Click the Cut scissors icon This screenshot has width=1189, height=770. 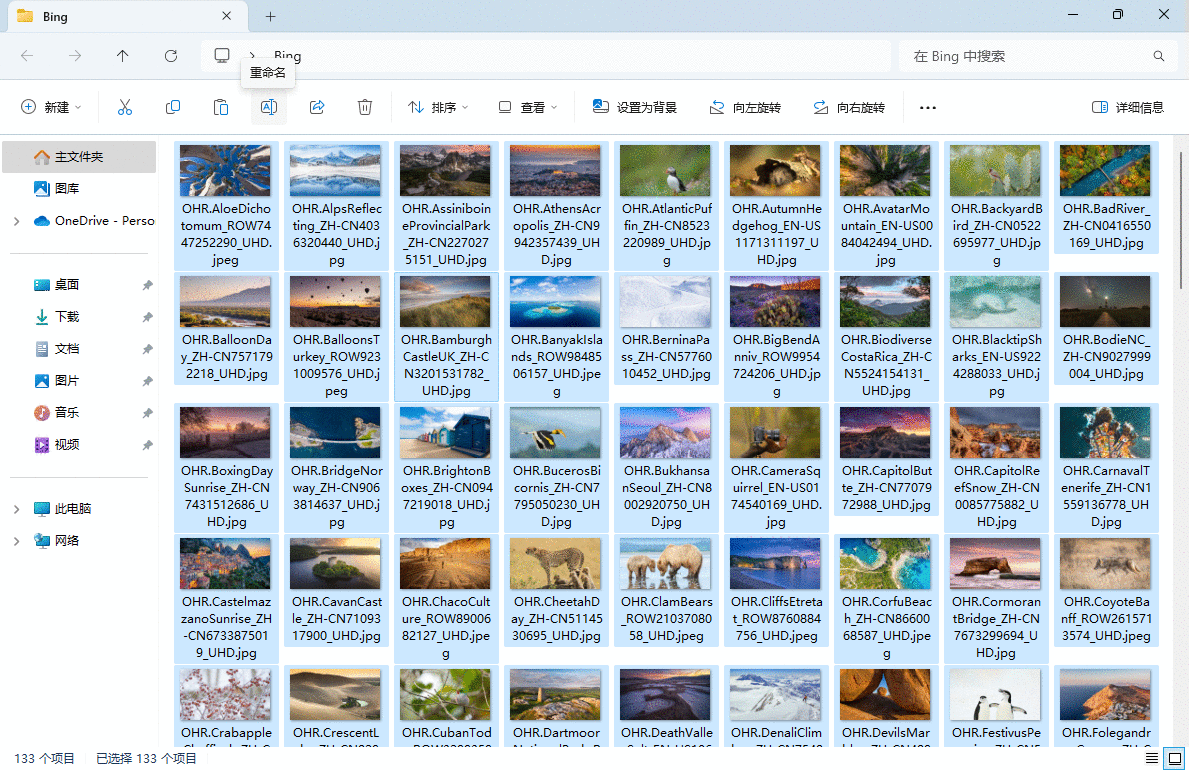125,107
